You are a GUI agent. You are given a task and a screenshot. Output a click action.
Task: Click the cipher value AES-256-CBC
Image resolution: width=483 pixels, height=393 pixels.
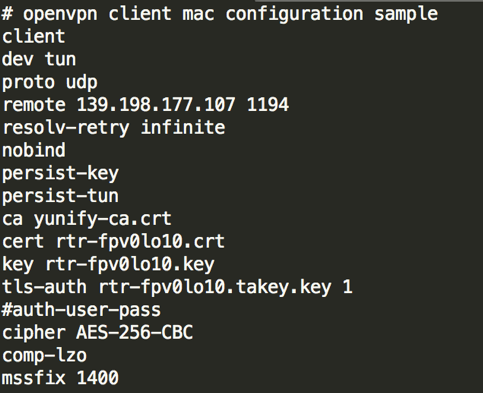pos(135,332)
